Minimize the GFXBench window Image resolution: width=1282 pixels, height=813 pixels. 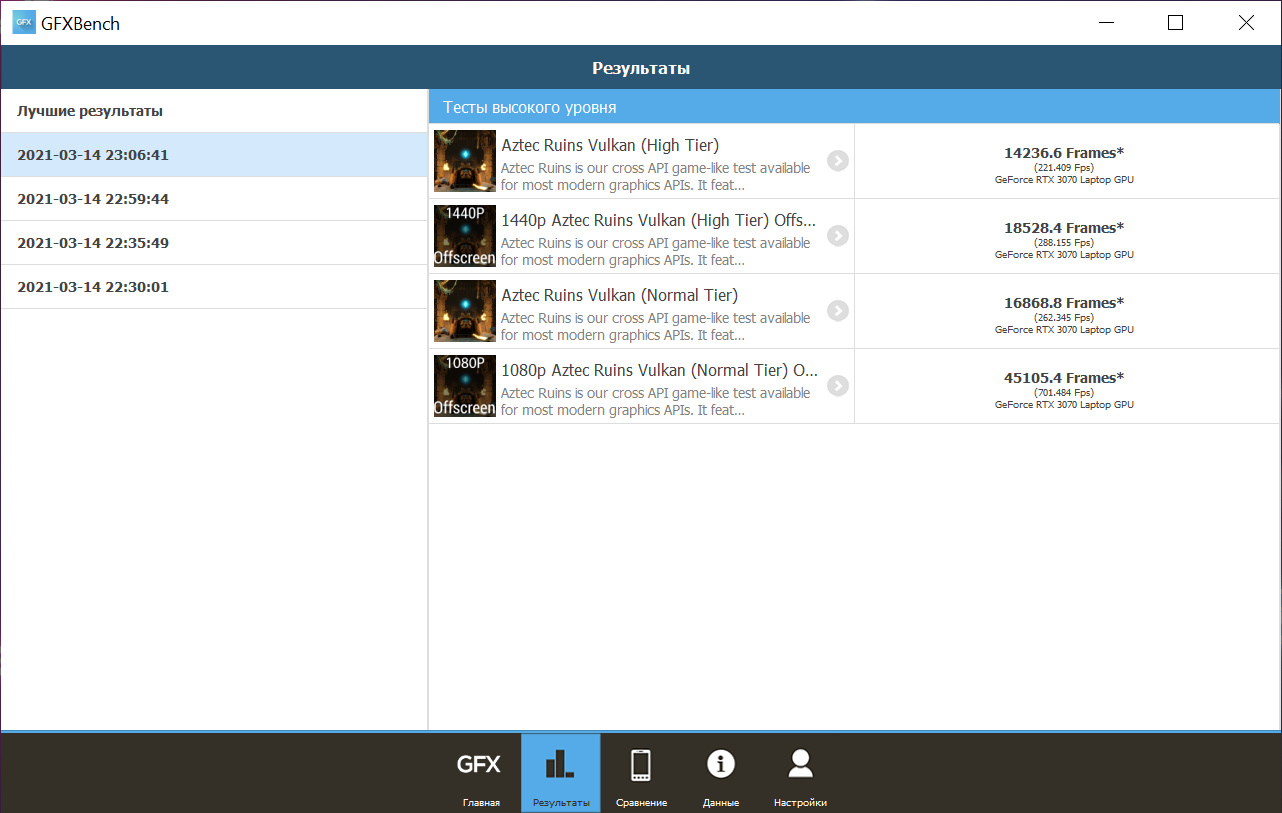coord(1105,22)
